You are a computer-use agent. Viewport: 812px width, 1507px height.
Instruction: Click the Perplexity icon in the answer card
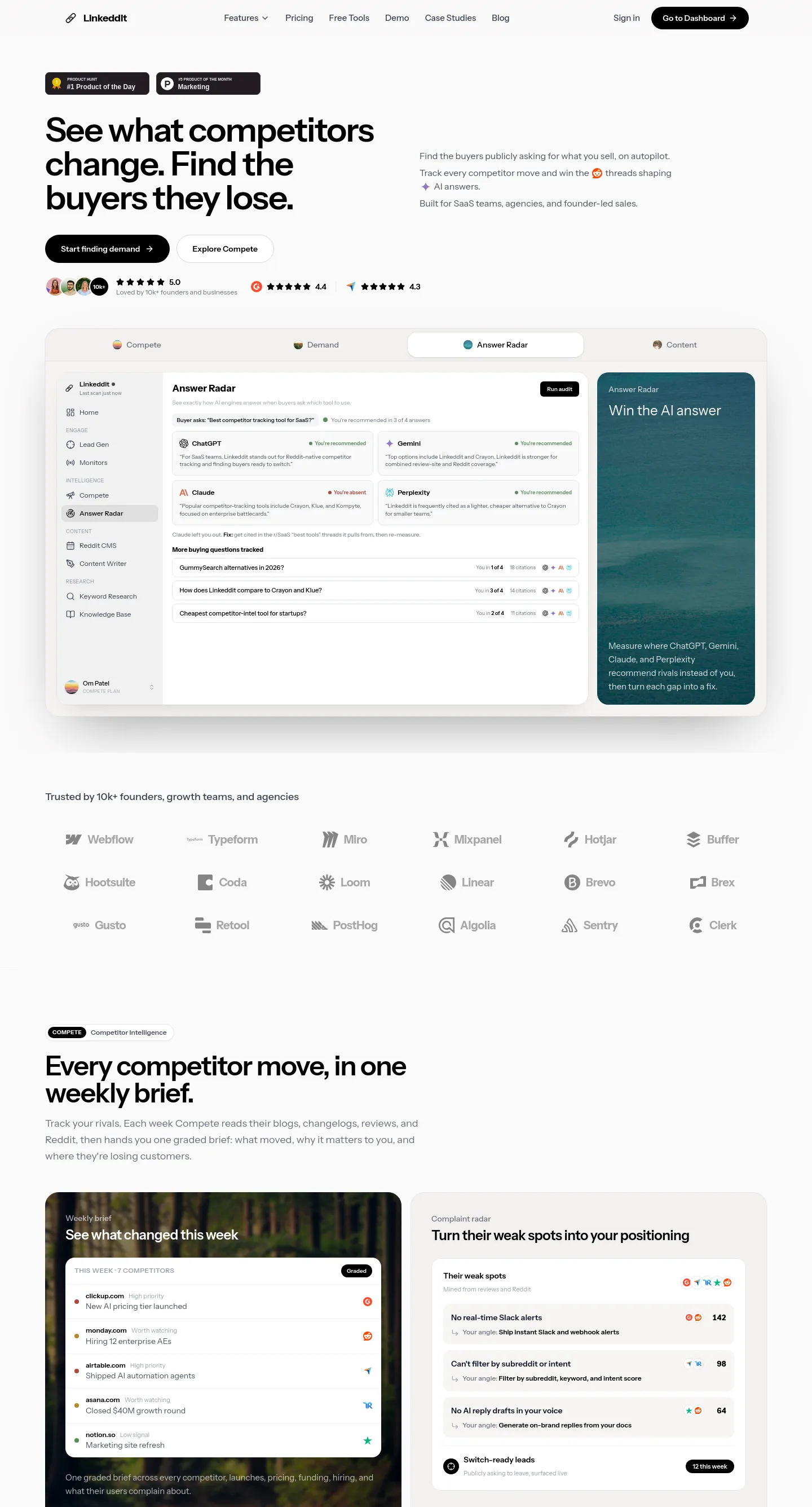[x=389, y=493]
